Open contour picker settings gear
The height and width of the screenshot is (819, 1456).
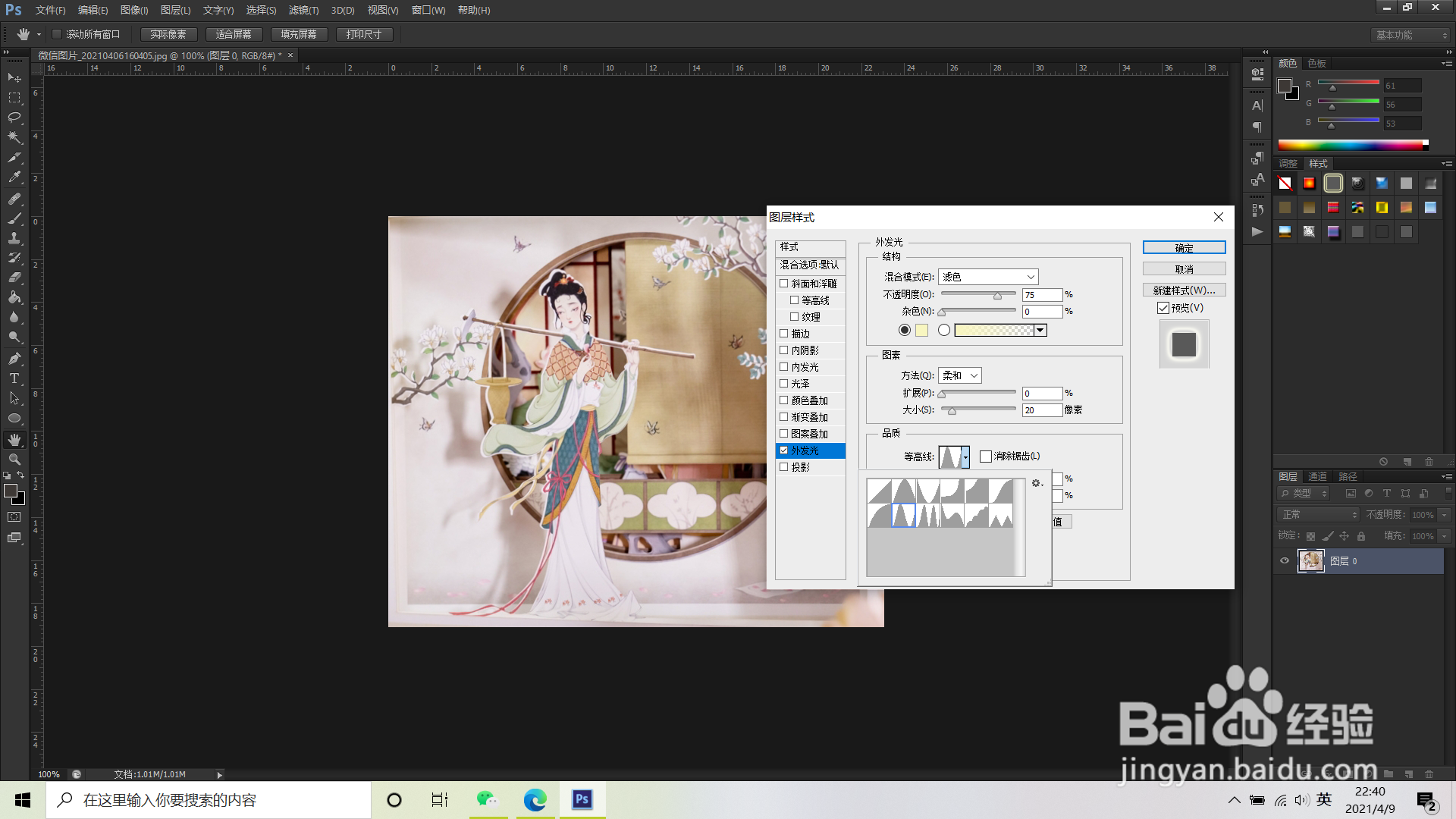coord(1037,483)
